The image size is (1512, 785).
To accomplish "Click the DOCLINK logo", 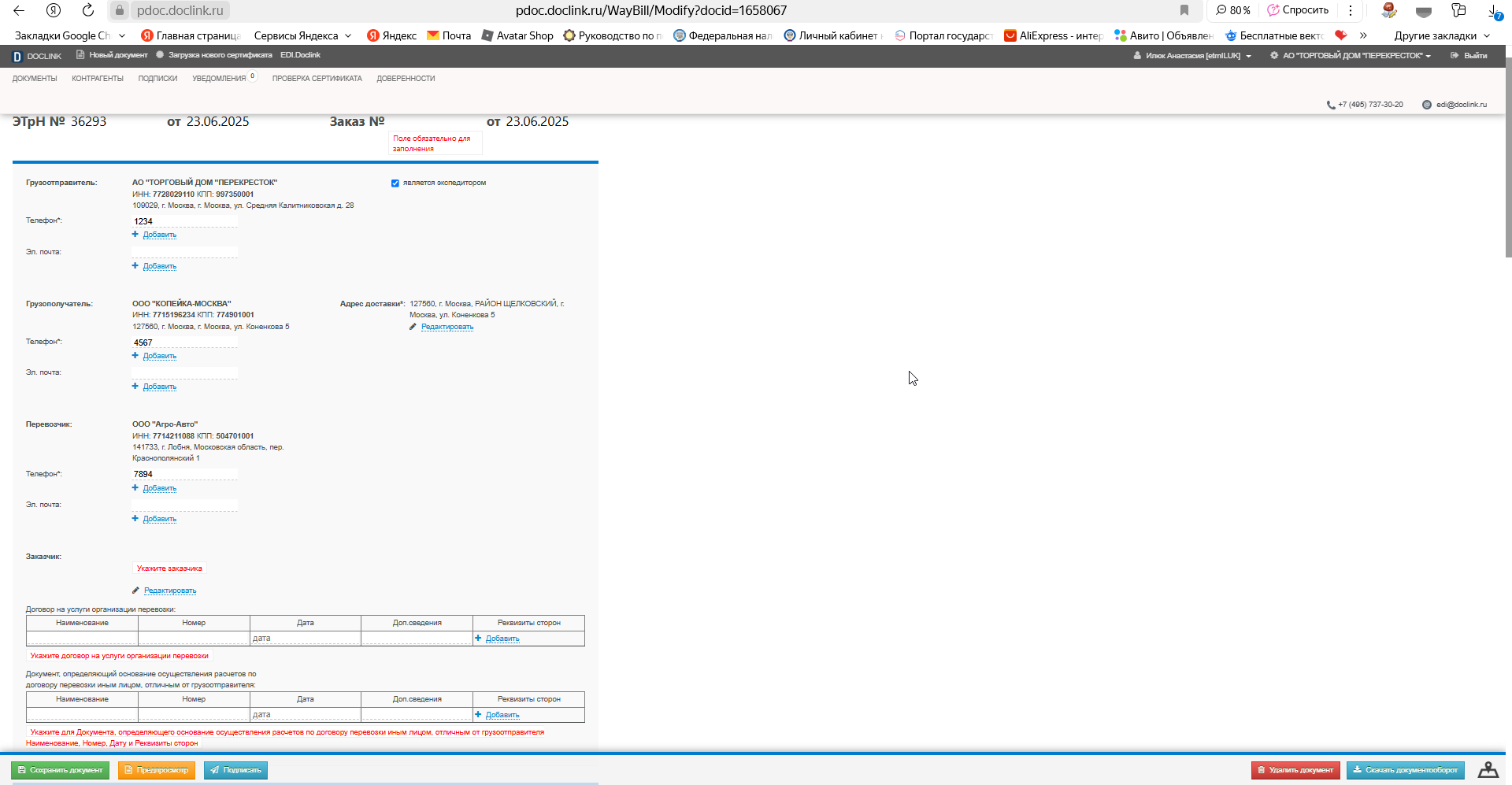I will 37,56.
